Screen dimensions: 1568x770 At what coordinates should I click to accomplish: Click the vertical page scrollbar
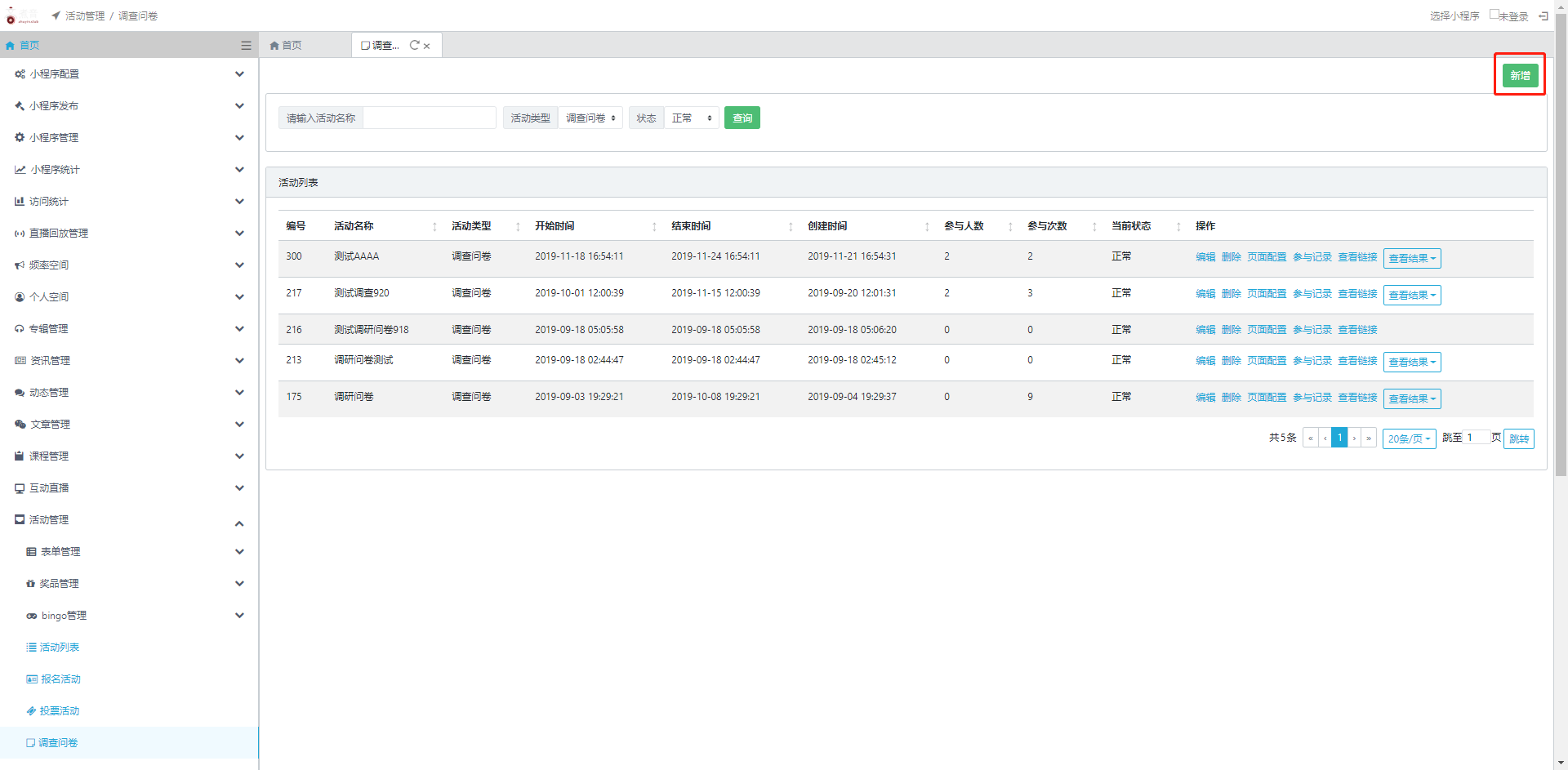[x=1561, y=245]
